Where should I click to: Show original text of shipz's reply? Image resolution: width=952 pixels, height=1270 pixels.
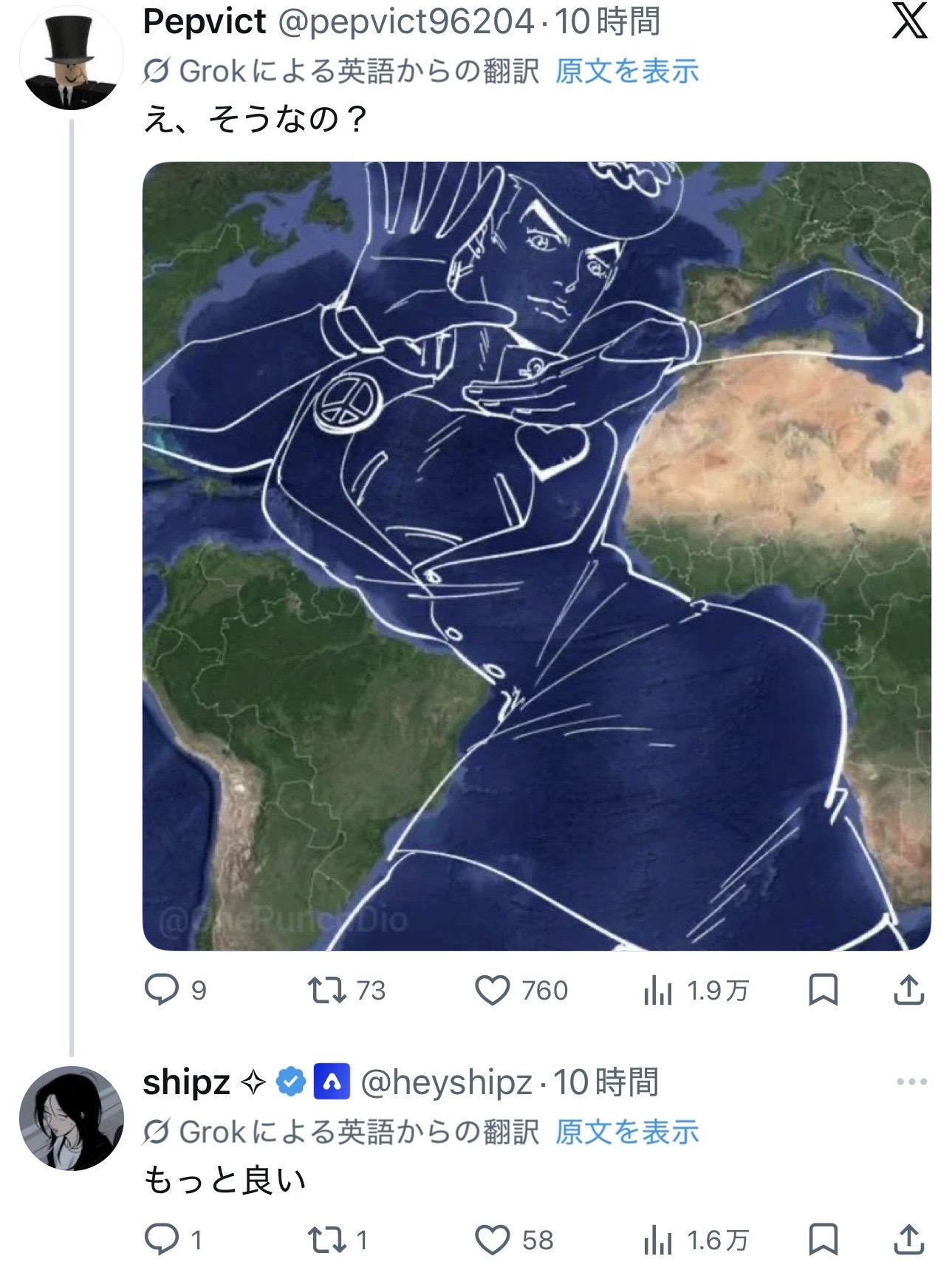coord(626,1132)
